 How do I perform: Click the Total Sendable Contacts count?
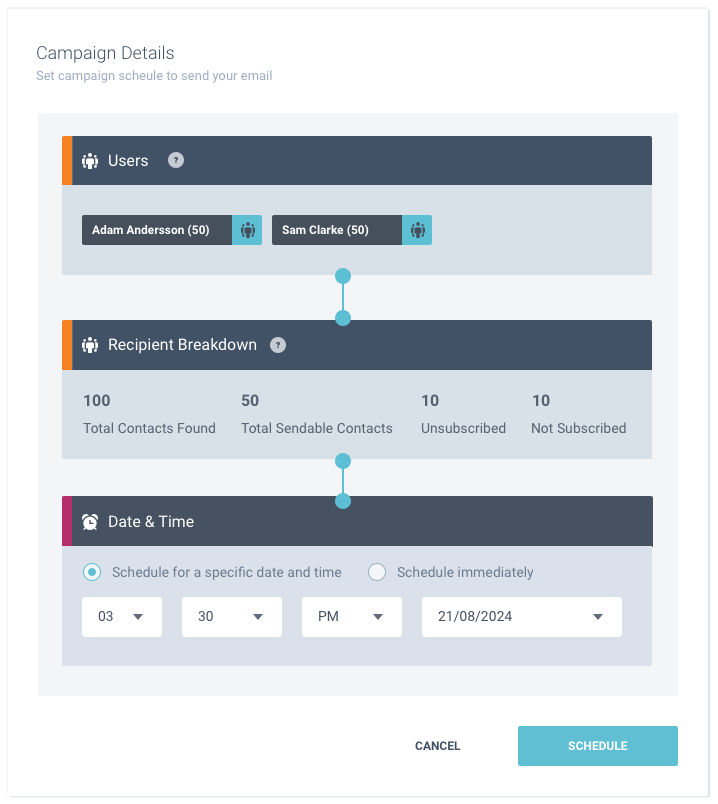point(250,400)
